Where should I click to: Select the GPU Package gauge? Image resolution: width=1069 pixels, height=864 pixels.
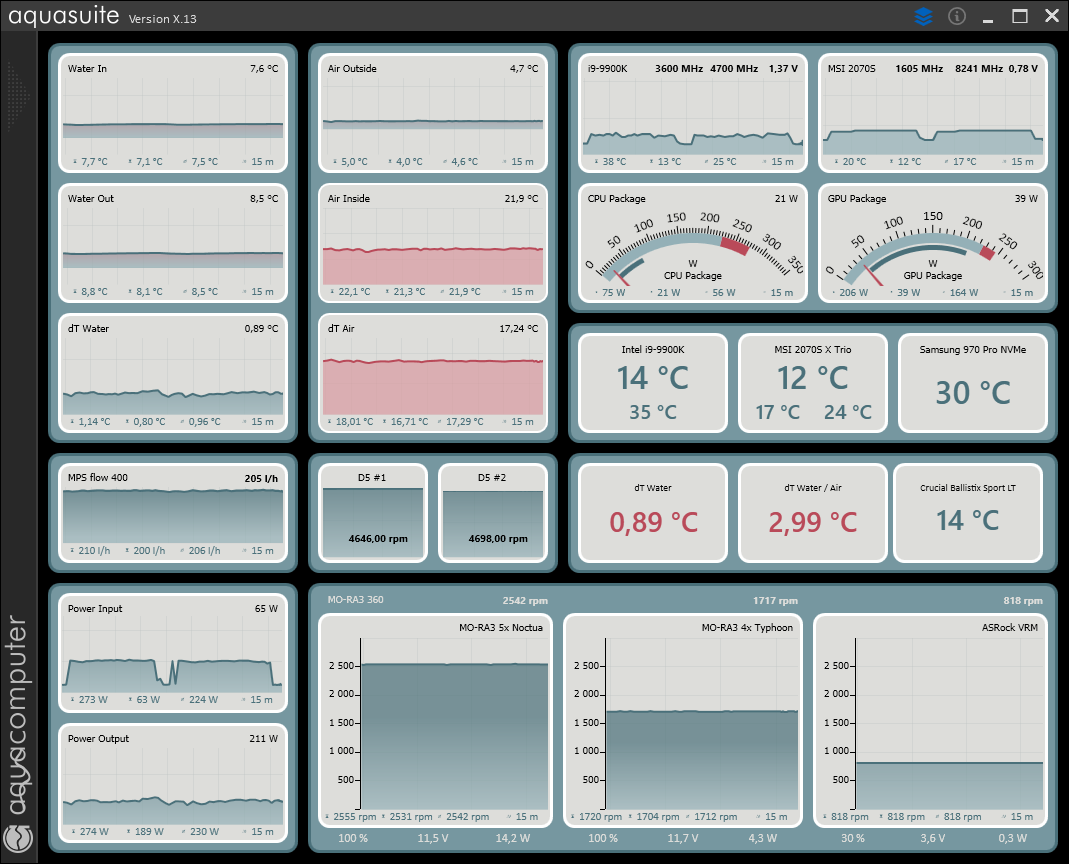click(x=933, y=243)
